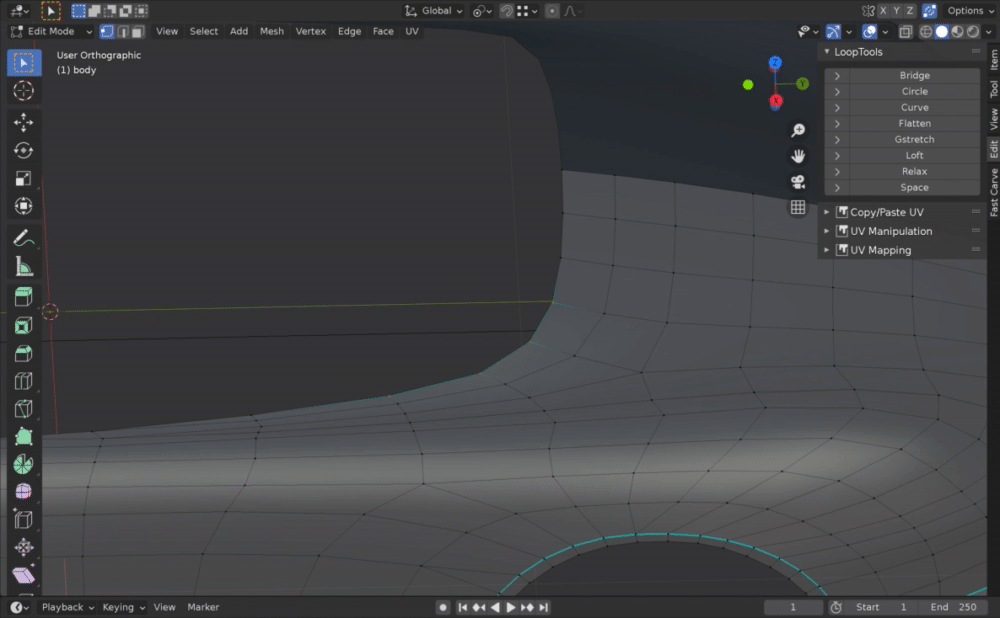Activate the Scale tool
This screenshot has width=1000, height=618.
[24, 178]
